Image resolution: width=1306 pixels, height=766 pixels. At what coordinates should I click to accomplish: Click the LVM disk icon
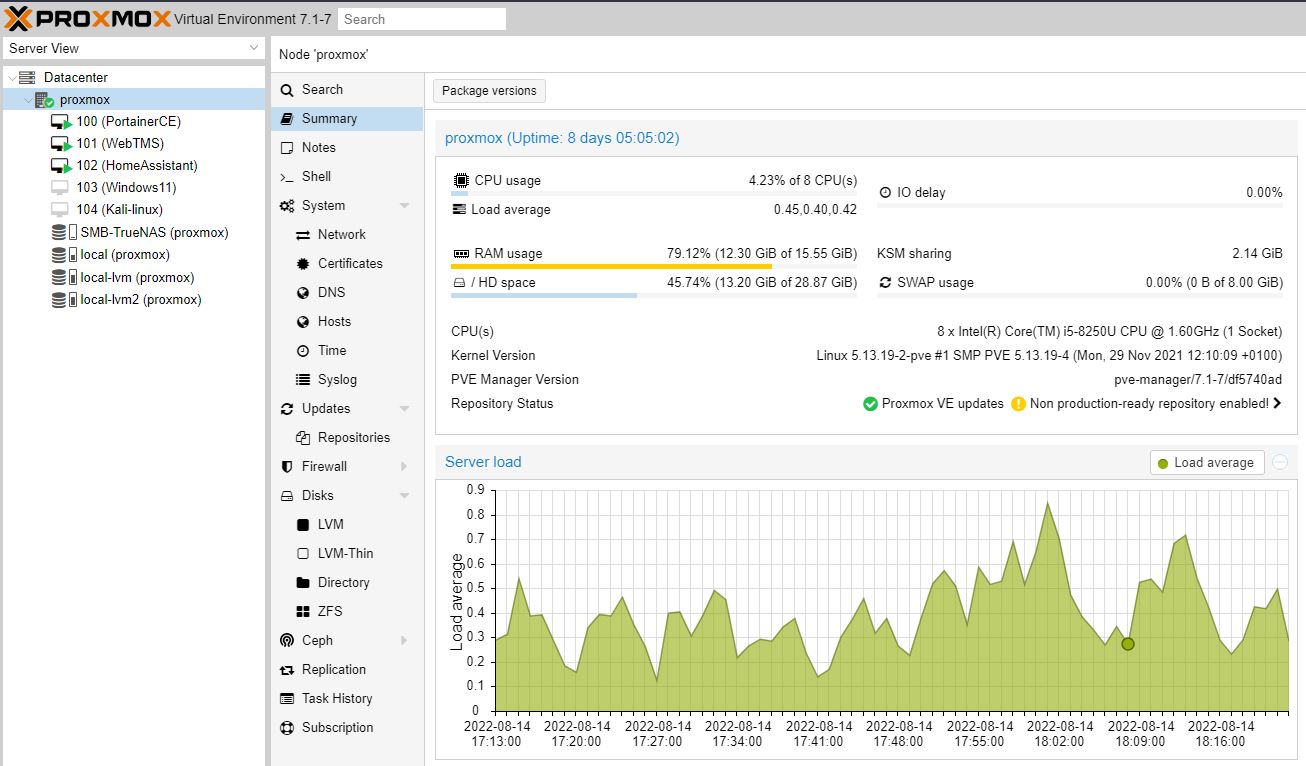303,524
